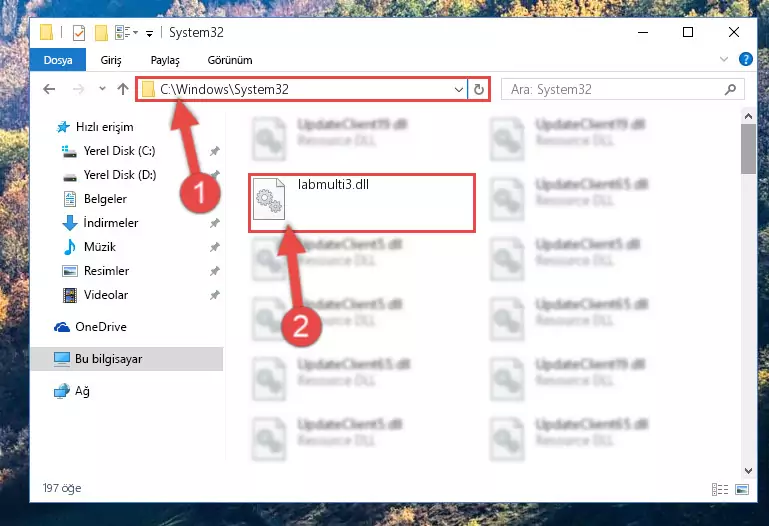Image resolution: width=769 pixels, height=526 pixels.
Task: Go up one folder level
Action: tap(123, 89)
